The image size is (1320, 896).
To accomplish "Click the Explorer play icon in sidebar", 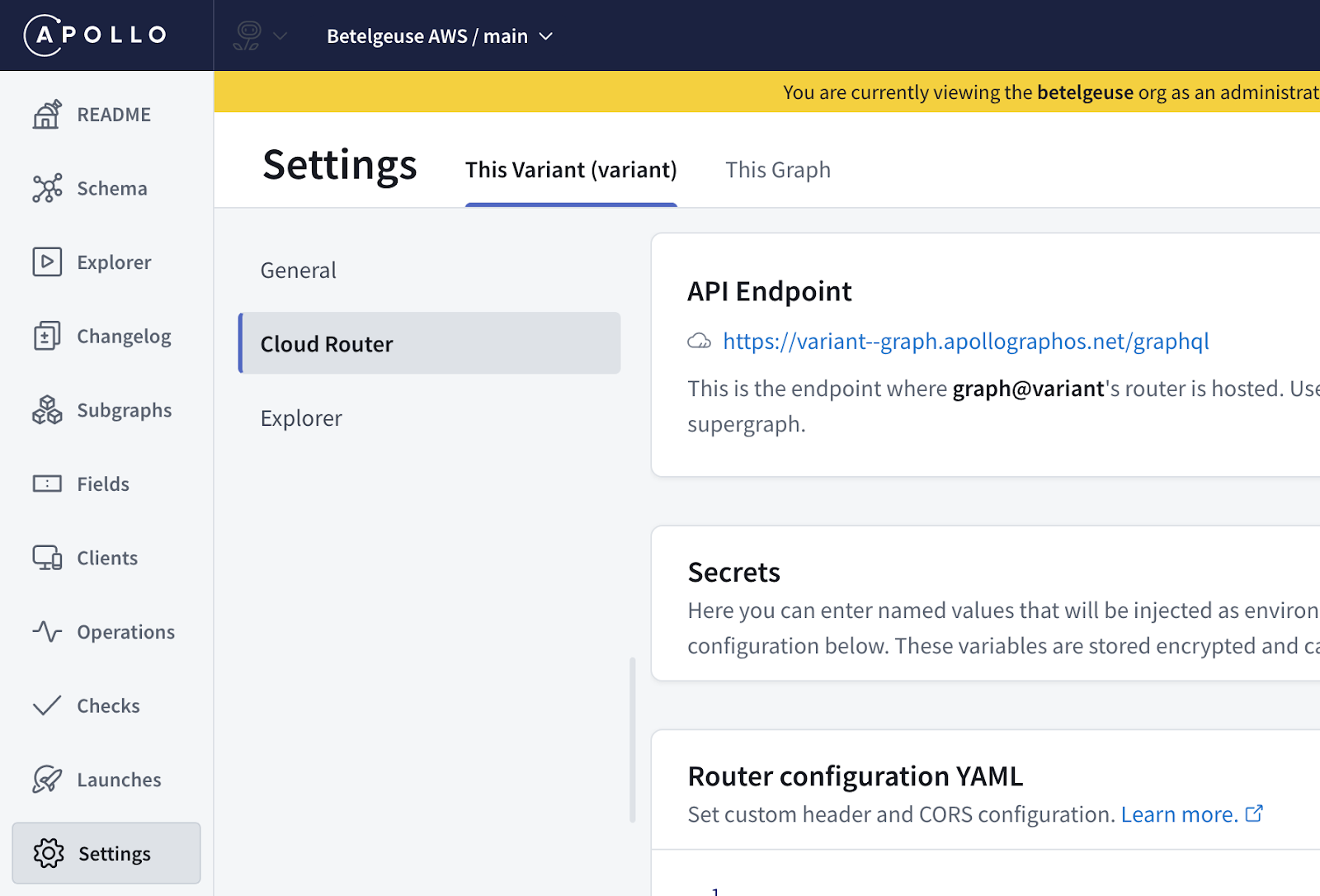I will (47, 262).
